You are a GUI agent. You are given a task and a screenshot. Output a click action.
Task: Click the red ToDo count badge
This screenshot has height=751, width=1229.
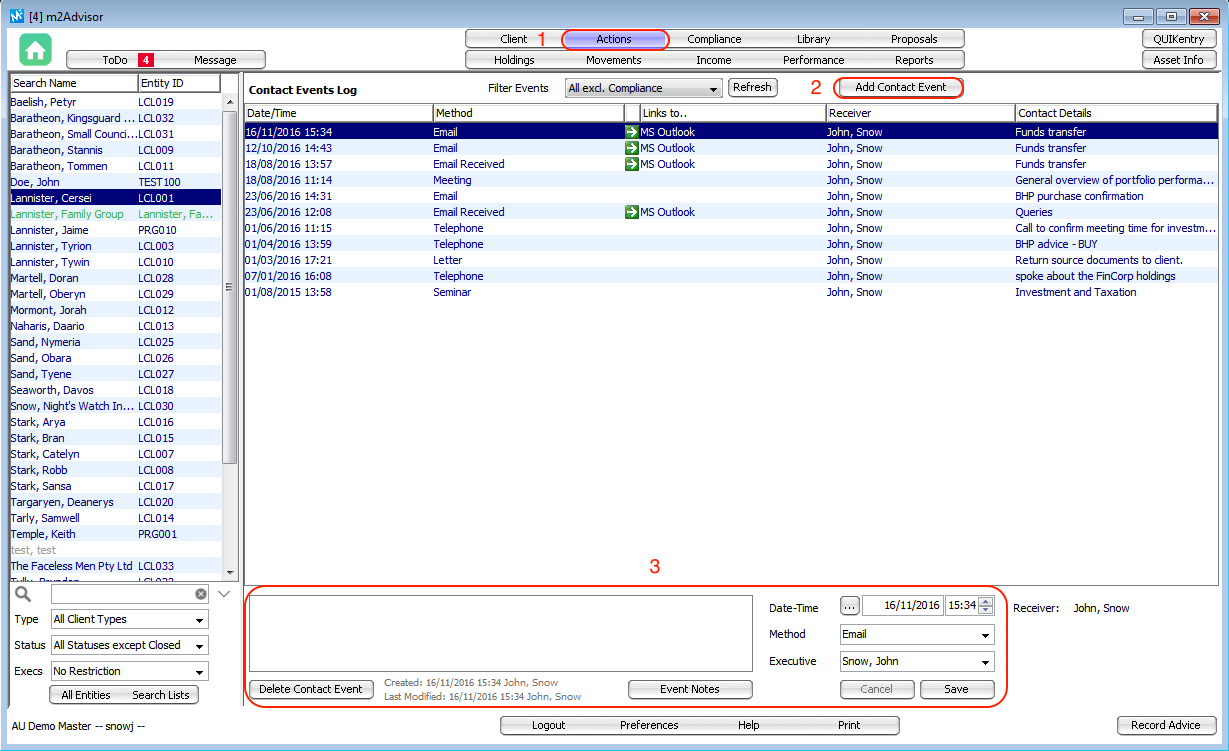click(145, 60)
